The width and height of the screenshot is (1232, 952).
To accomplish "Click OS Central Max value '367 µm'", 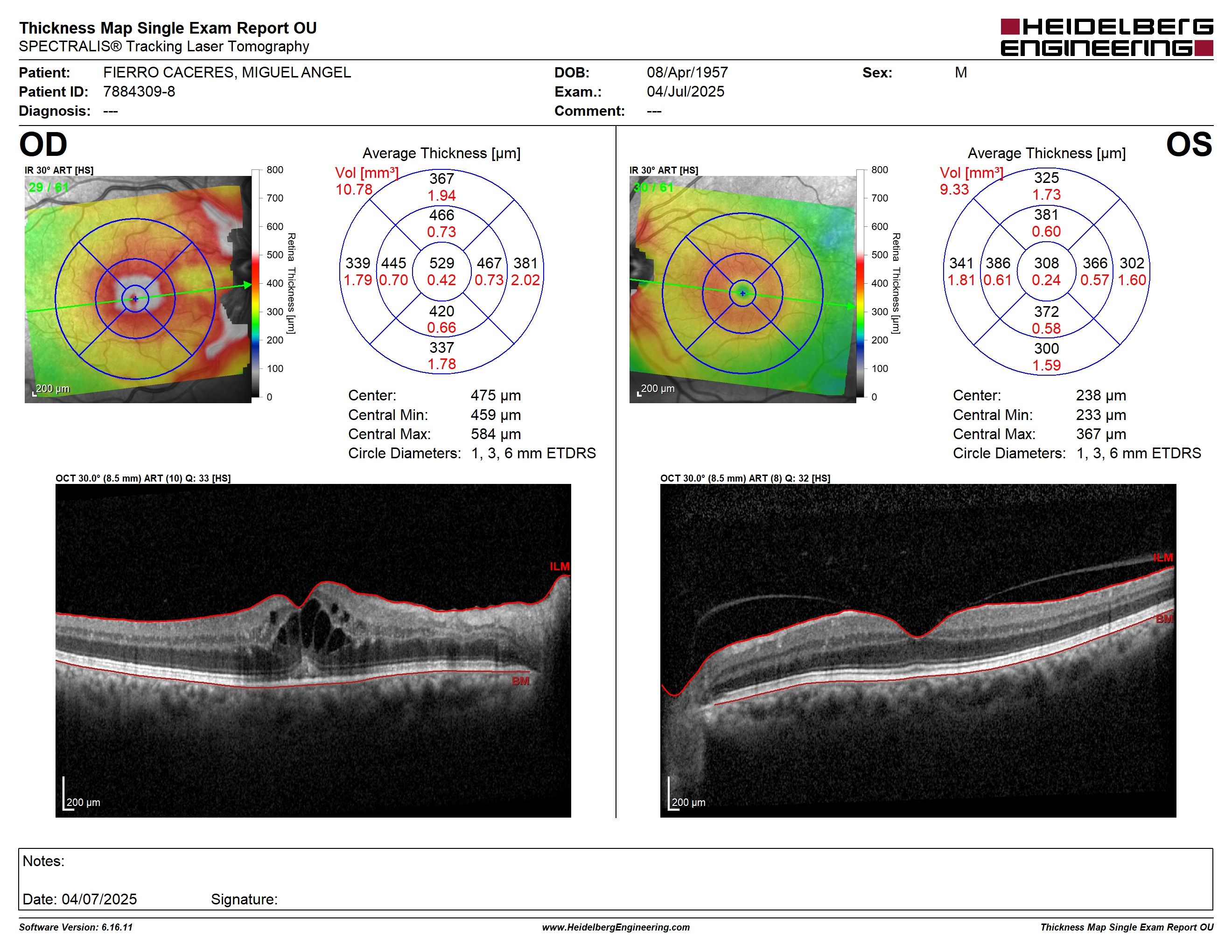I will [x=1100, y=434].
